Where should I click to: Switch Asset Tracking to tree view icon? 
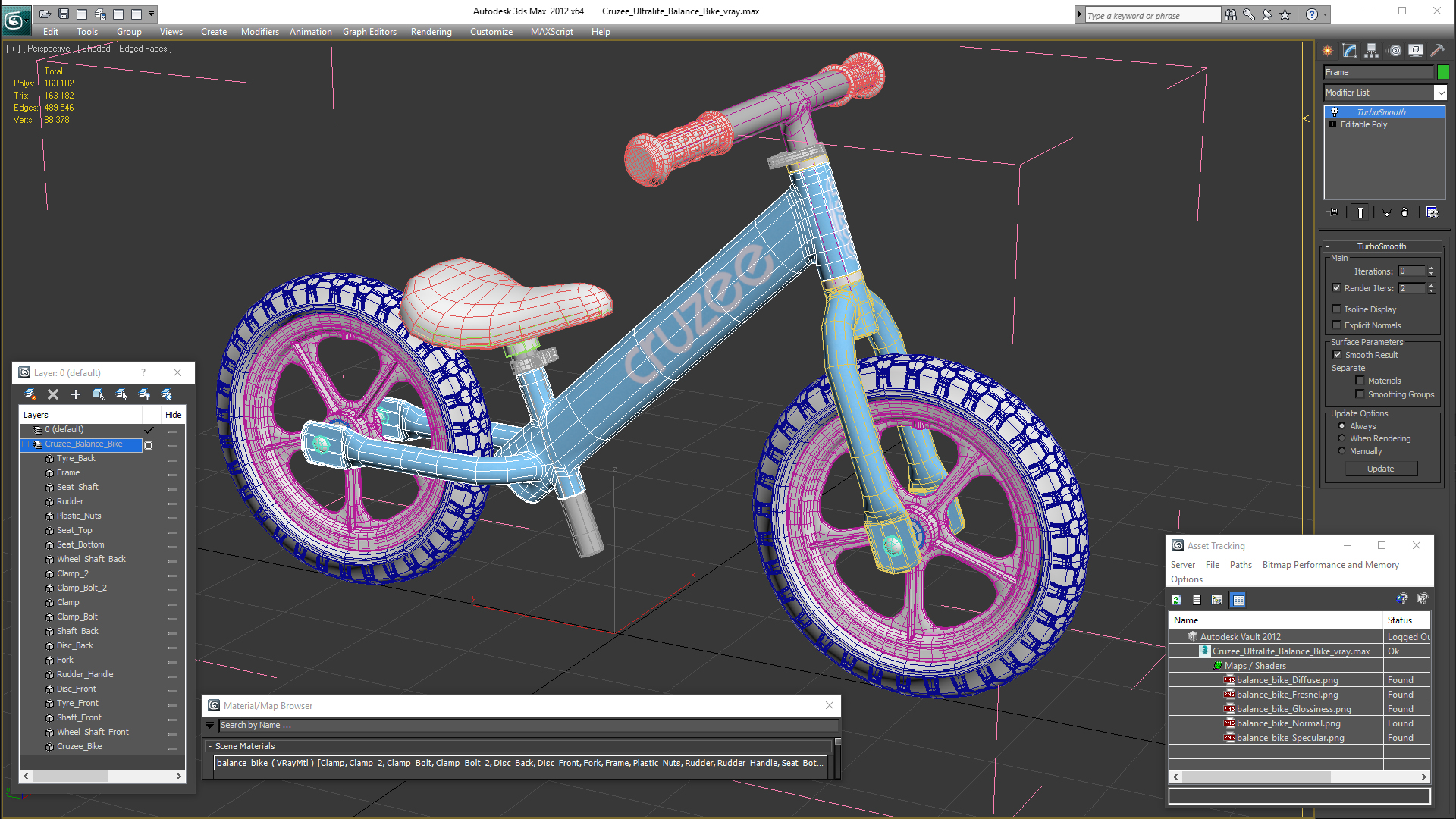(x=1217, y=600)
